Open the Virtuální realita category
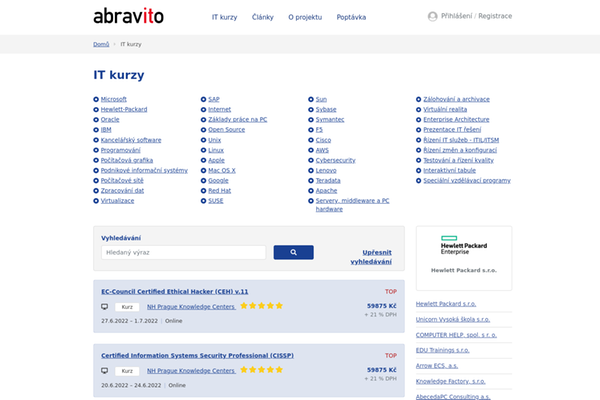This screenshot has width=600, height=400. click(445, 109)
